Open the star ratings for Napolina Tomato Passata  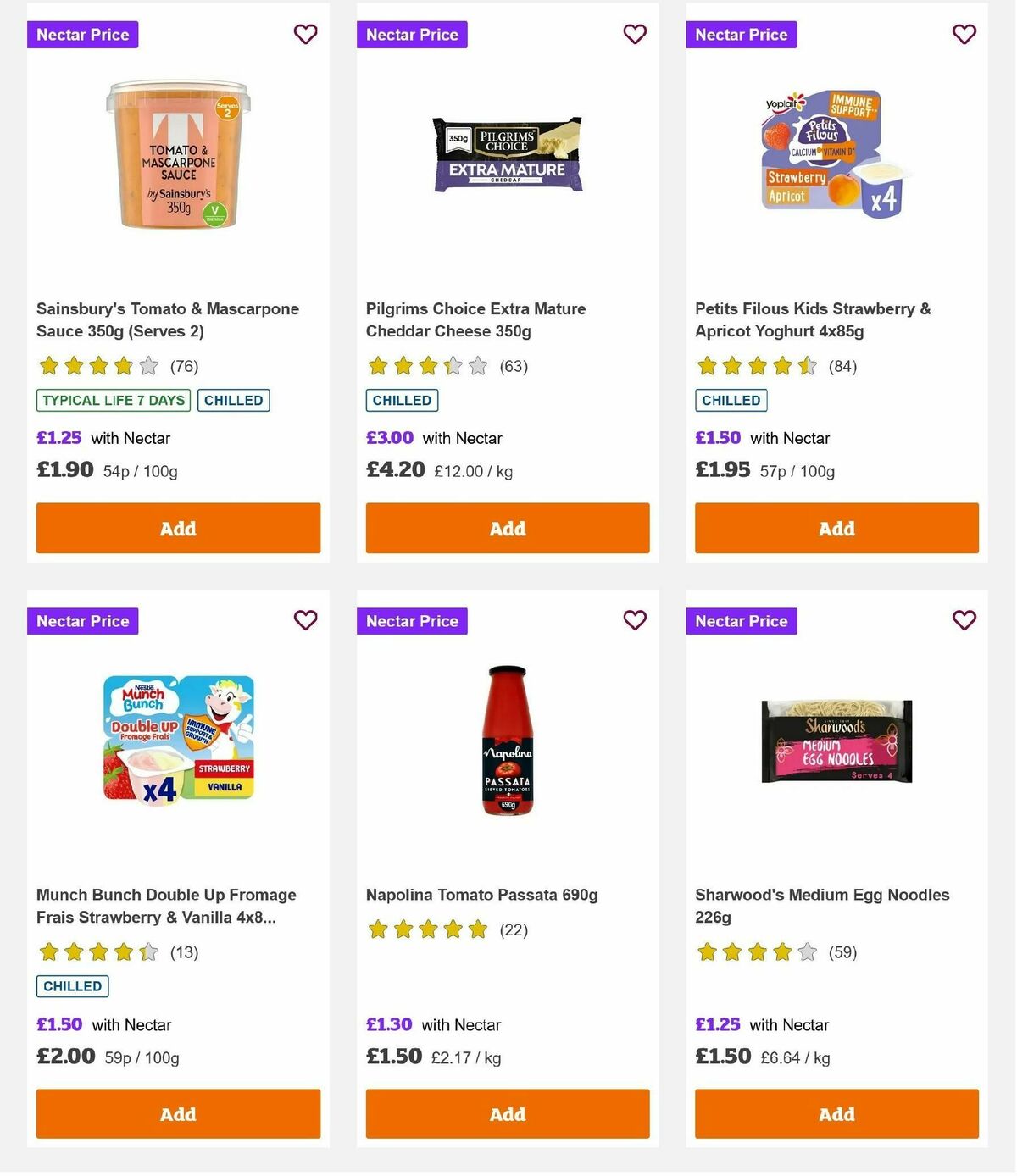(428, 929)
